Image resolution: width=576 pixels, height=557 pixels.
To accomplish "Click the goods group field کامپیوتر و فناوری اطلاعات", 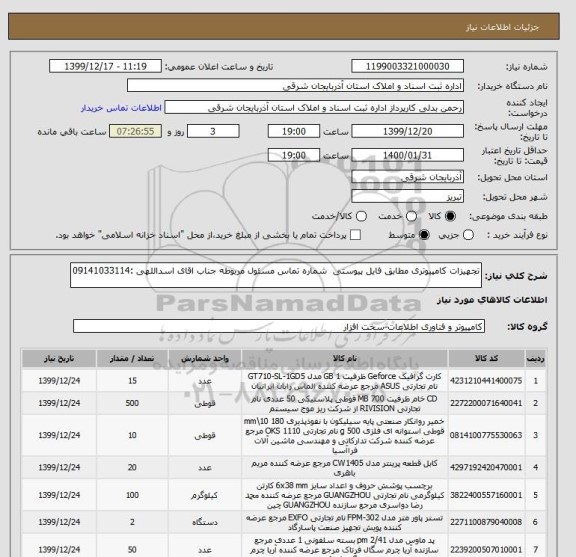I will (x=279, y=326).
